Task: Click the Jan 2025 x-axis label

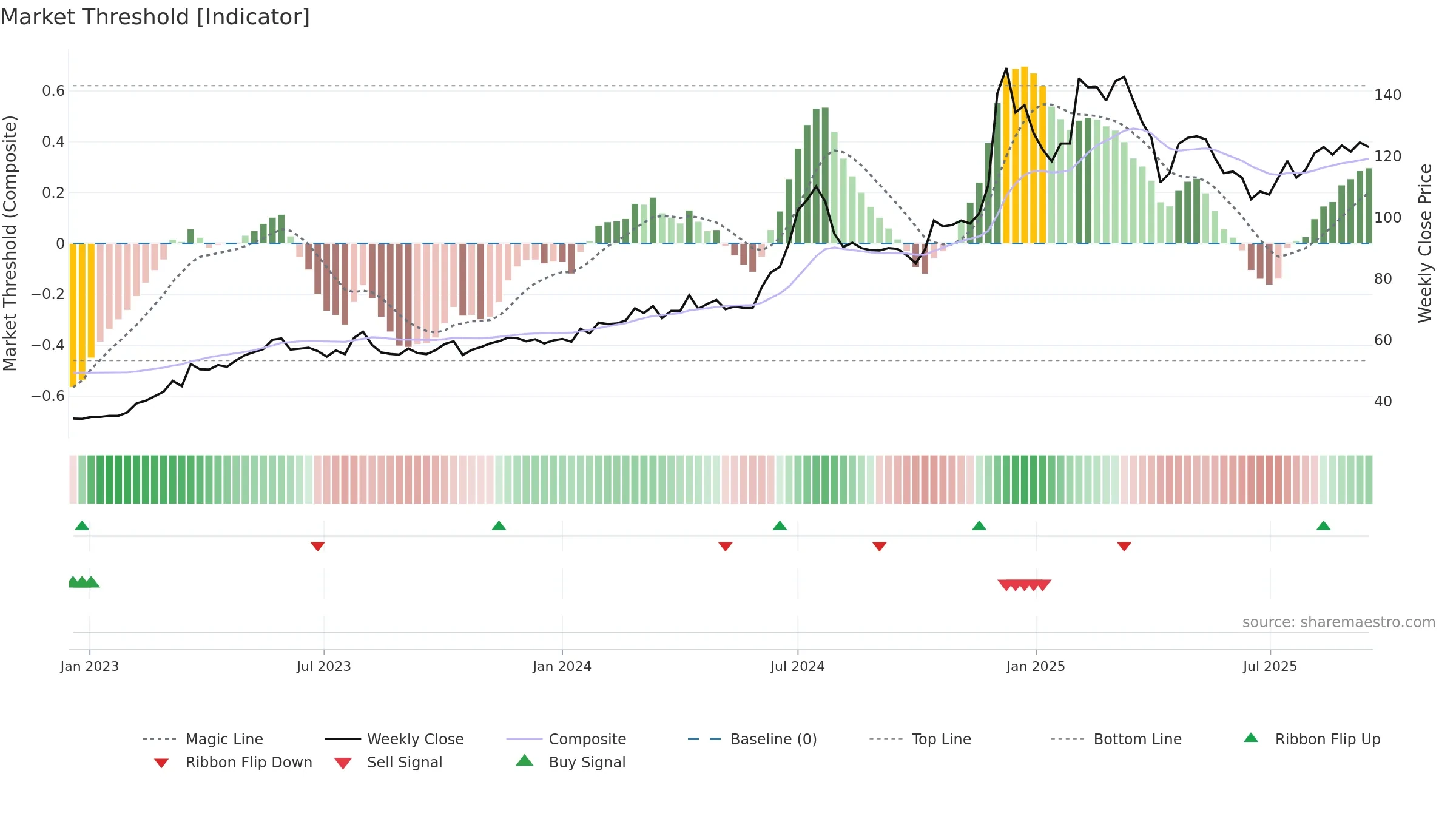Action: point(1036,667)
